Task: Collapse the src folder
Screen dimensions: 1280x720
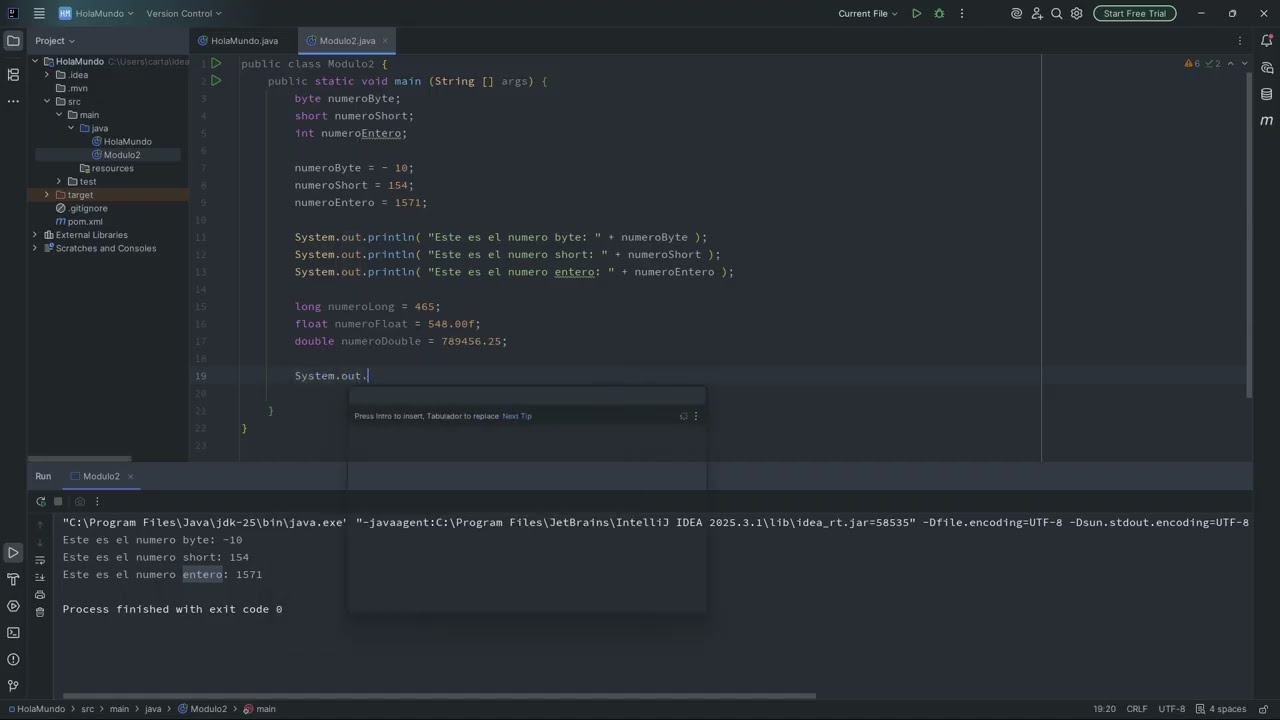Action: point(47,101)
